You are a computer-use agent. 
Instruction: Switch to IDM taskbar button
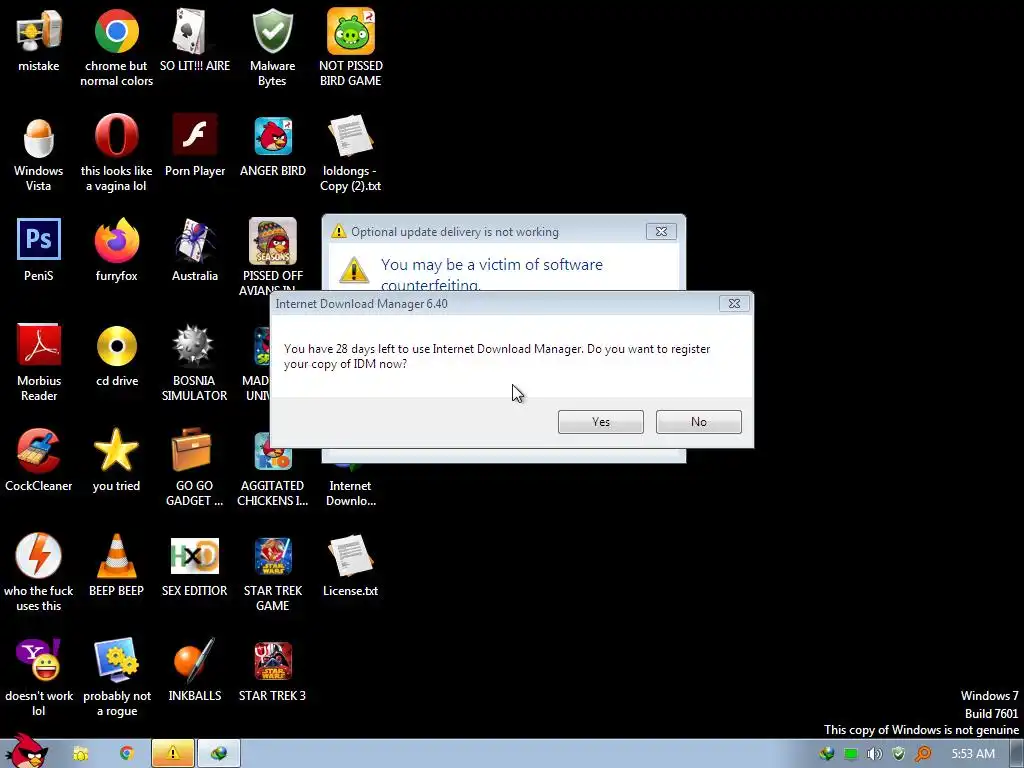[x=219, y=754]
